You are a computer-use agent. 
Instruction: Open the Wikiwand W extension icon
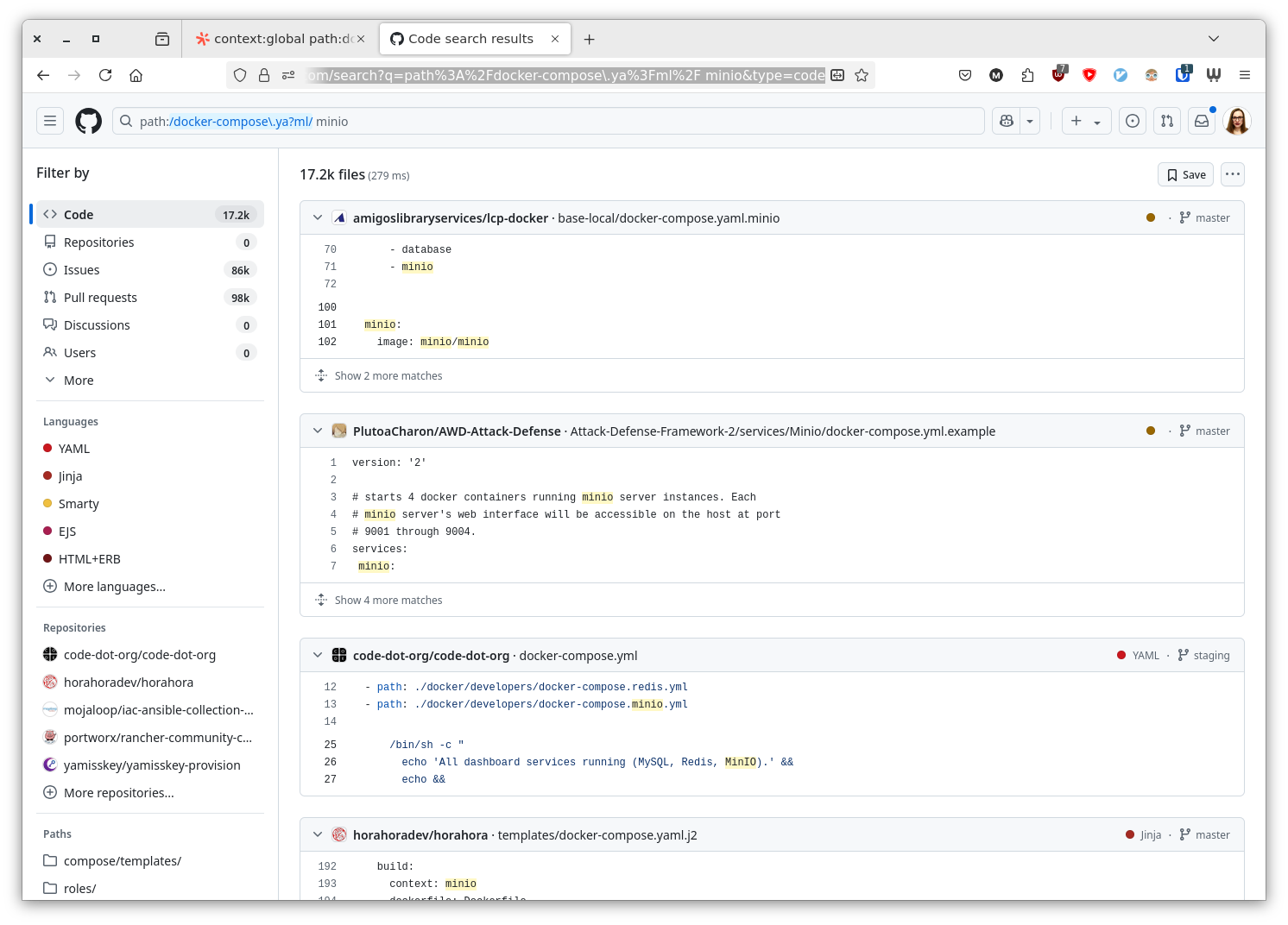(x=1214, y=75)
